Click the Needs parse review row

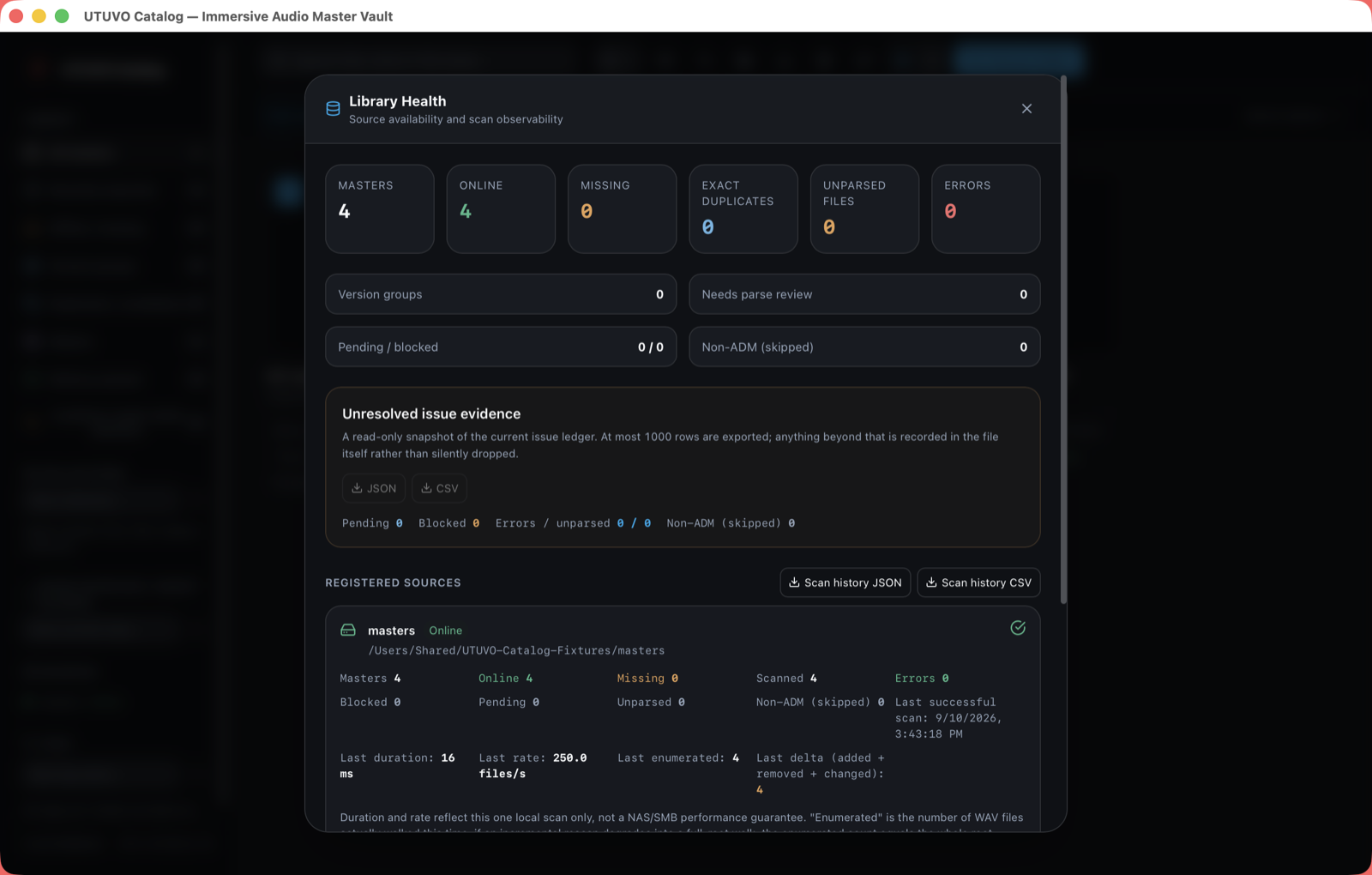[x=864, y=294]
